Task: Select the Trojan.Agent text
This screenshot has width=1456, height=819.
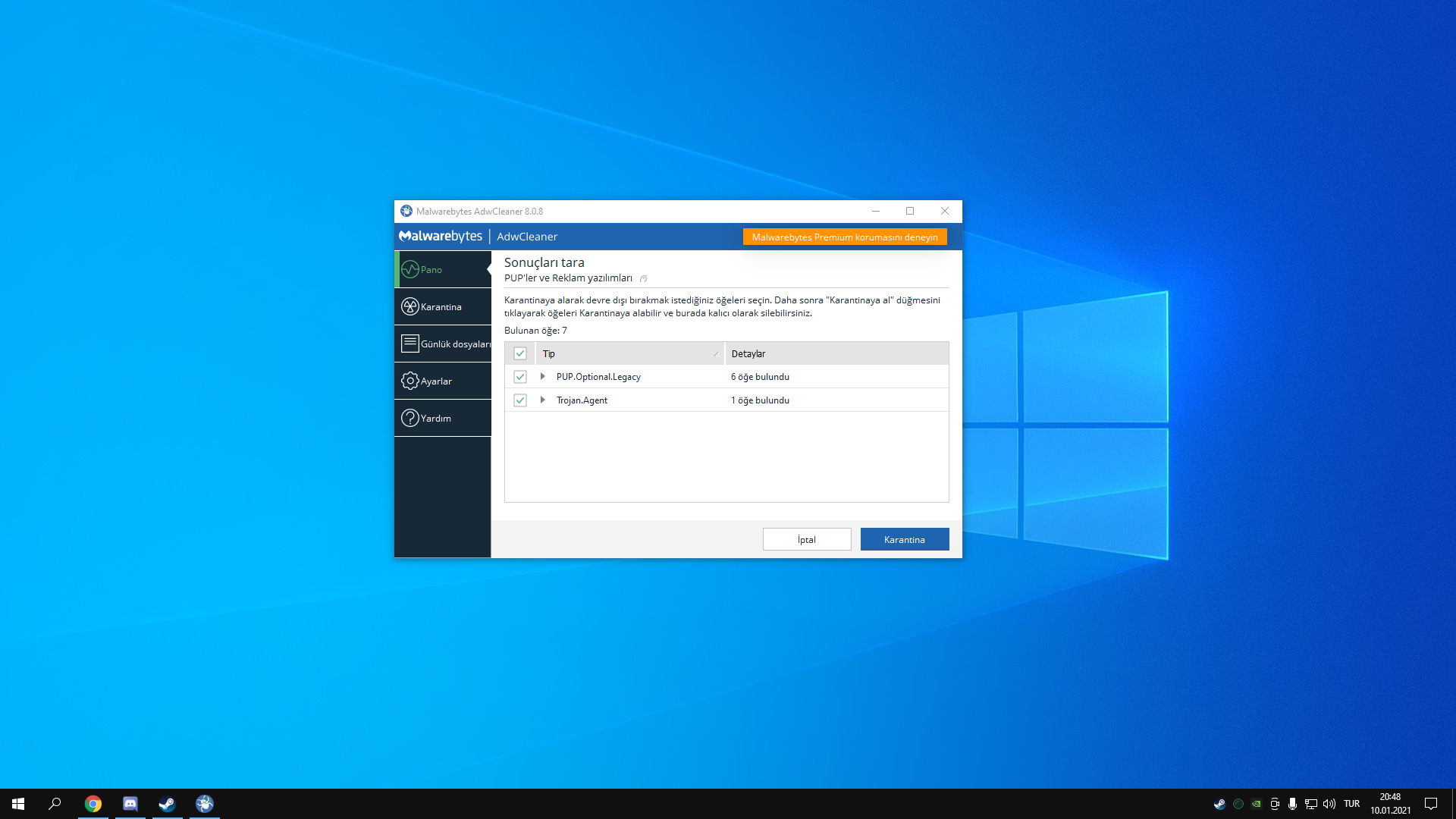Action: pos(582,400)
